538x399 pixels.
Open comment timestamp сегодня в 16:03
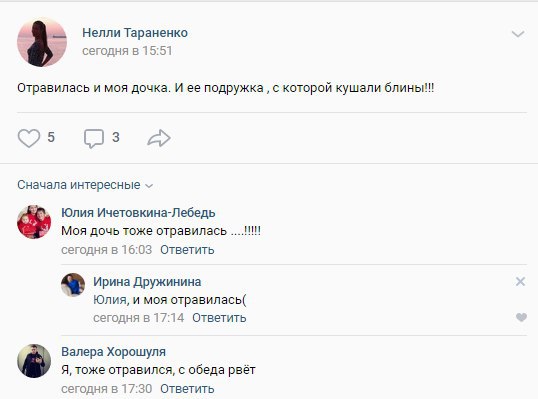(106, 250)
